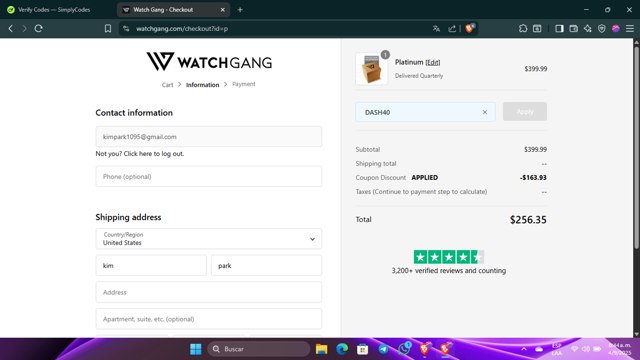Open Brave VPN shield icon
This screenshot has width=640, height=360.
pos(602,29)
